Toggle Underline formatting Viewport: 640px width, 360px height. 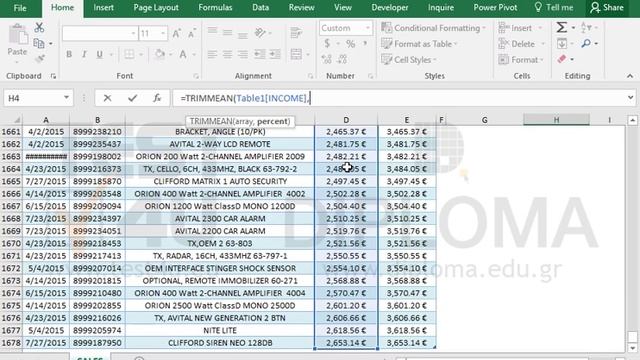[x=100, y=54]
